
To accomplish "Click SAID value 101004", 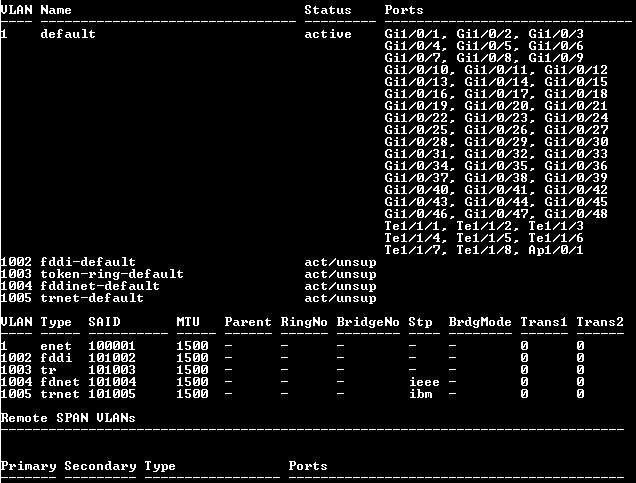I will tap(112, 382).
